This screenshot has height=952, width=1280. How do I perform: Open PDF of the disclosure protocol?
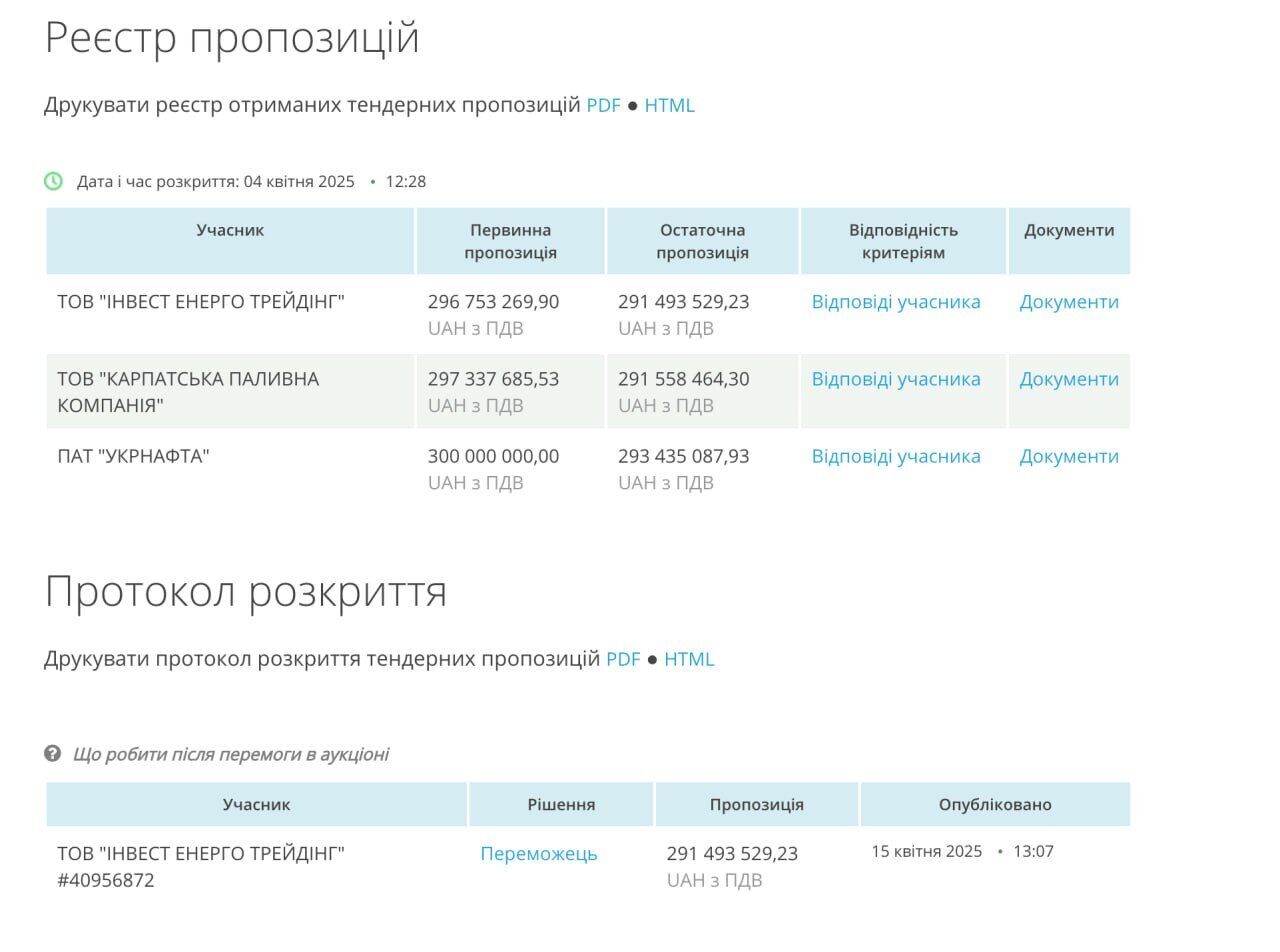623,659
